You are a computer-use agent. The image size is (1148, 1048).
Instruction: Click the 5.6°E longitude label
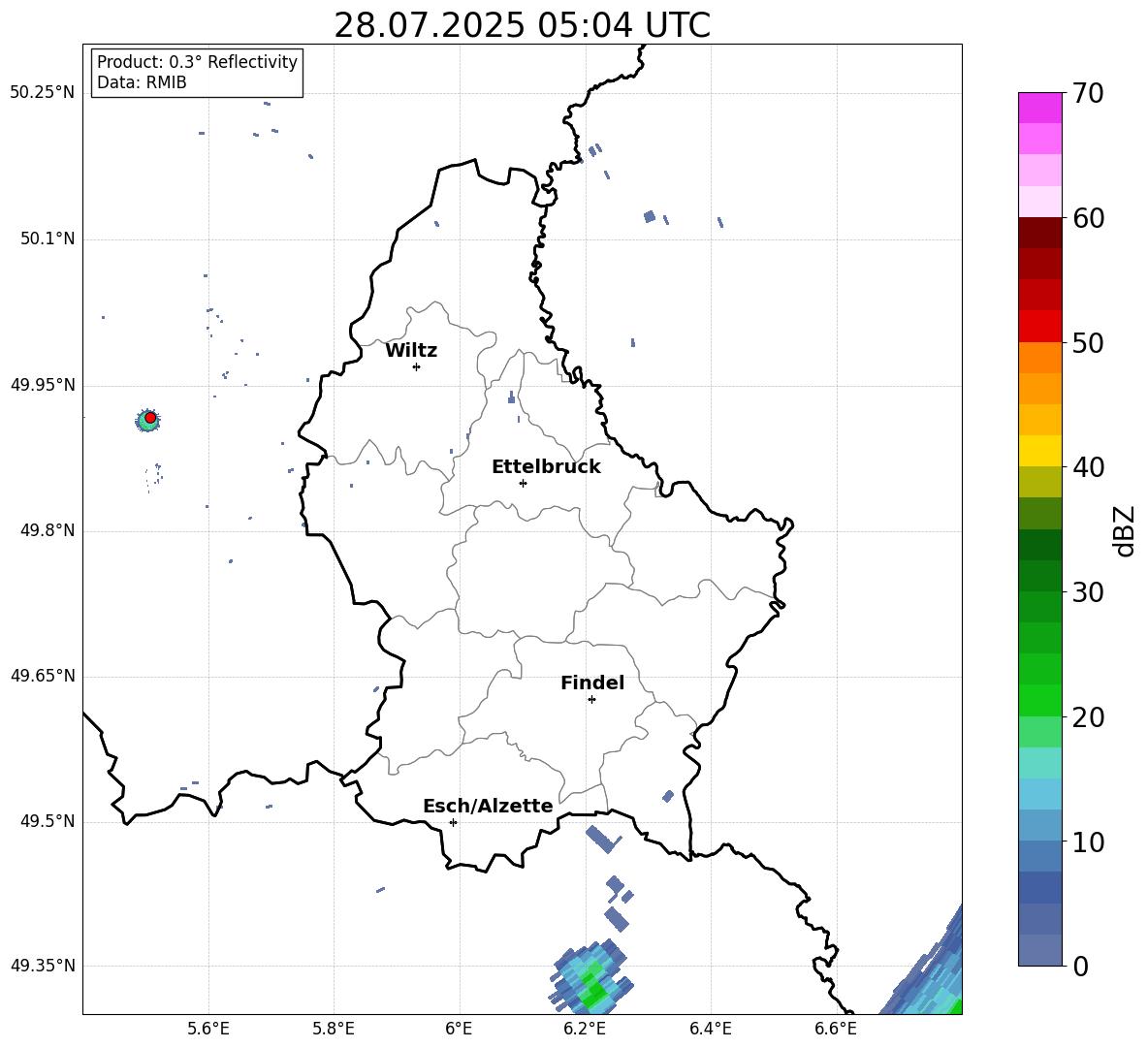[208, 1029]
